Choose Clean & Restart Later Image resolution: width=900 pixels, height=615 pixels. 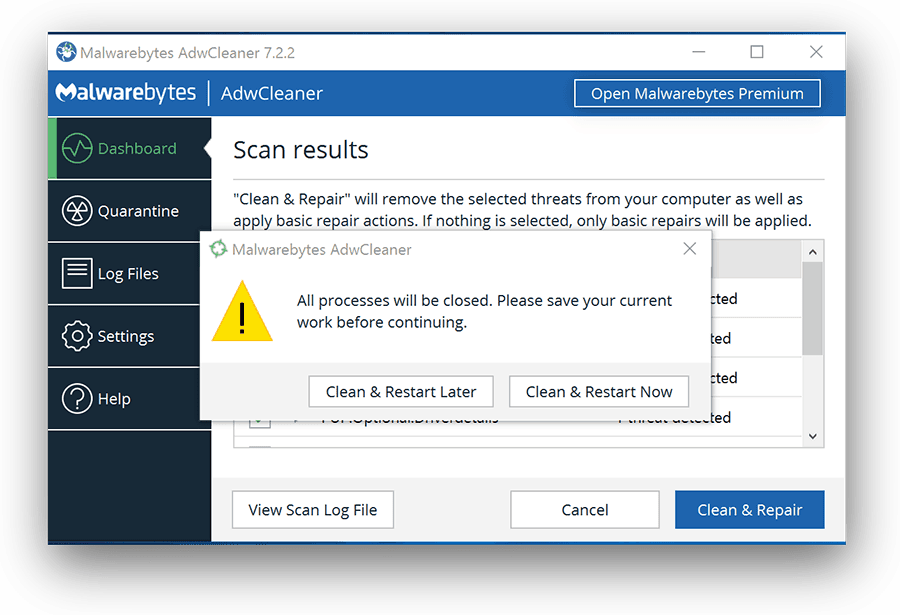(x=401, y=392)
